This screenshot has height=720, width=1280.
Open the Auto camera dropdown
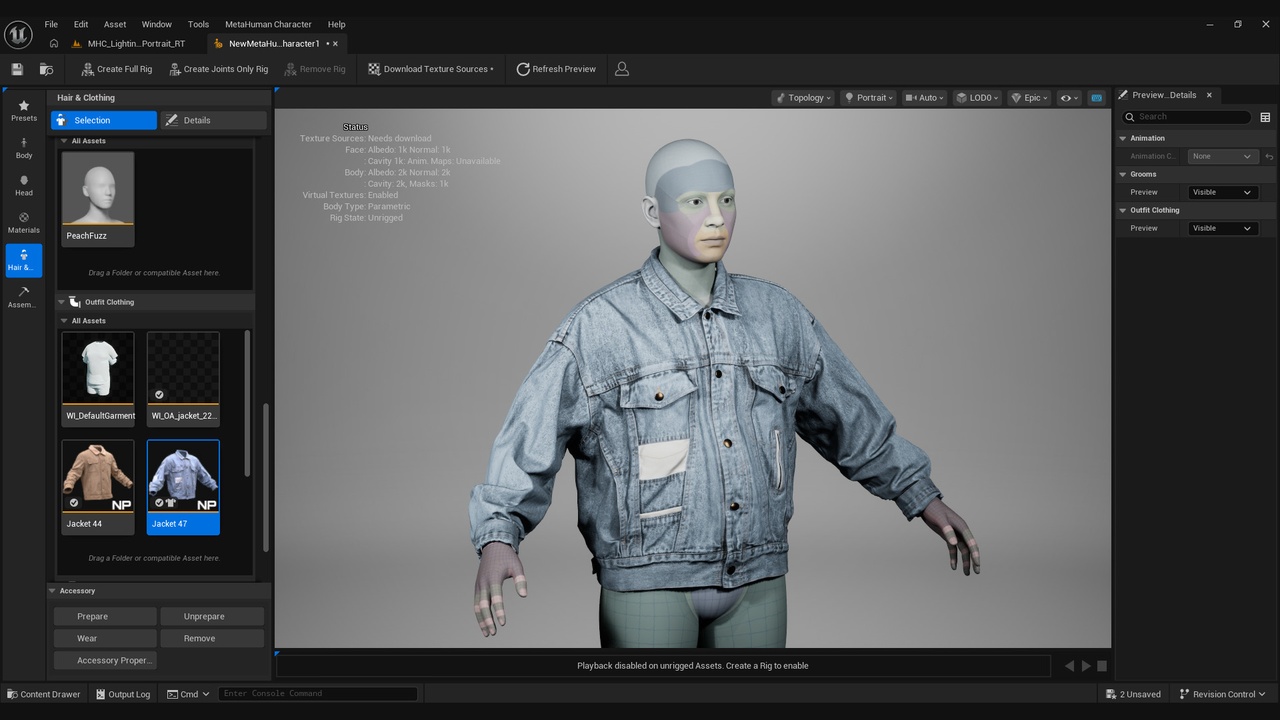tap(924, 98)
